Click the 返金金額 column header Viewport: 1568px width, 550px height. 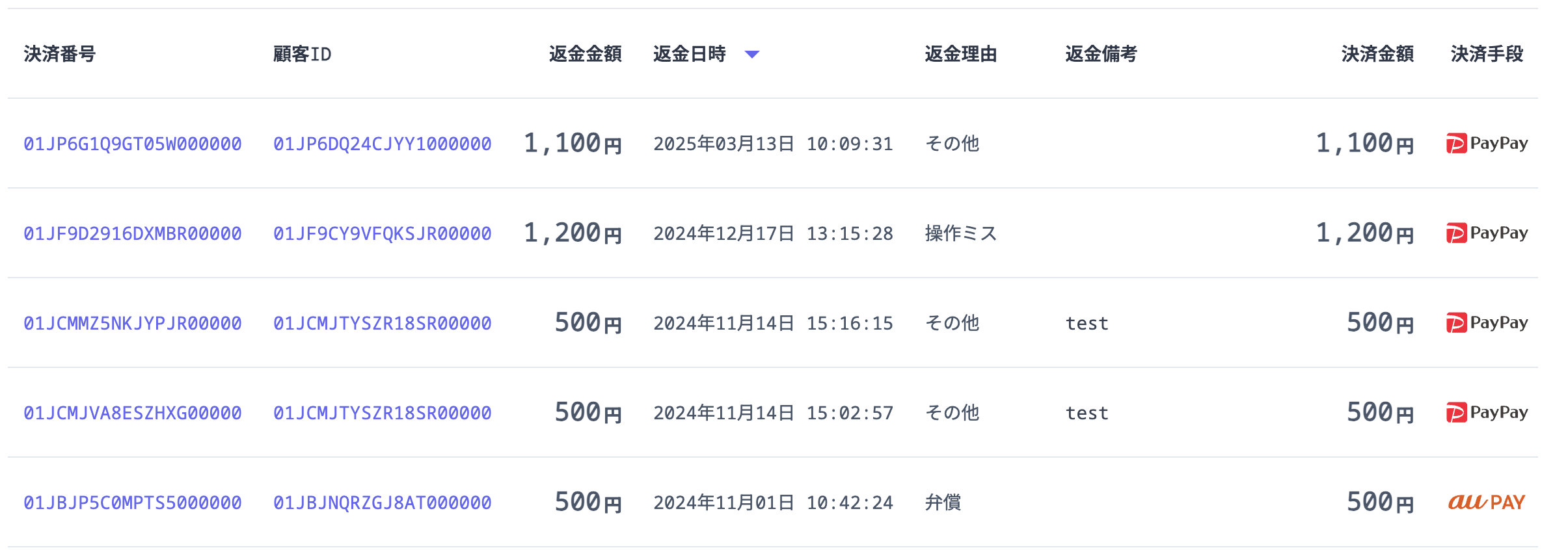pos(585,54)
